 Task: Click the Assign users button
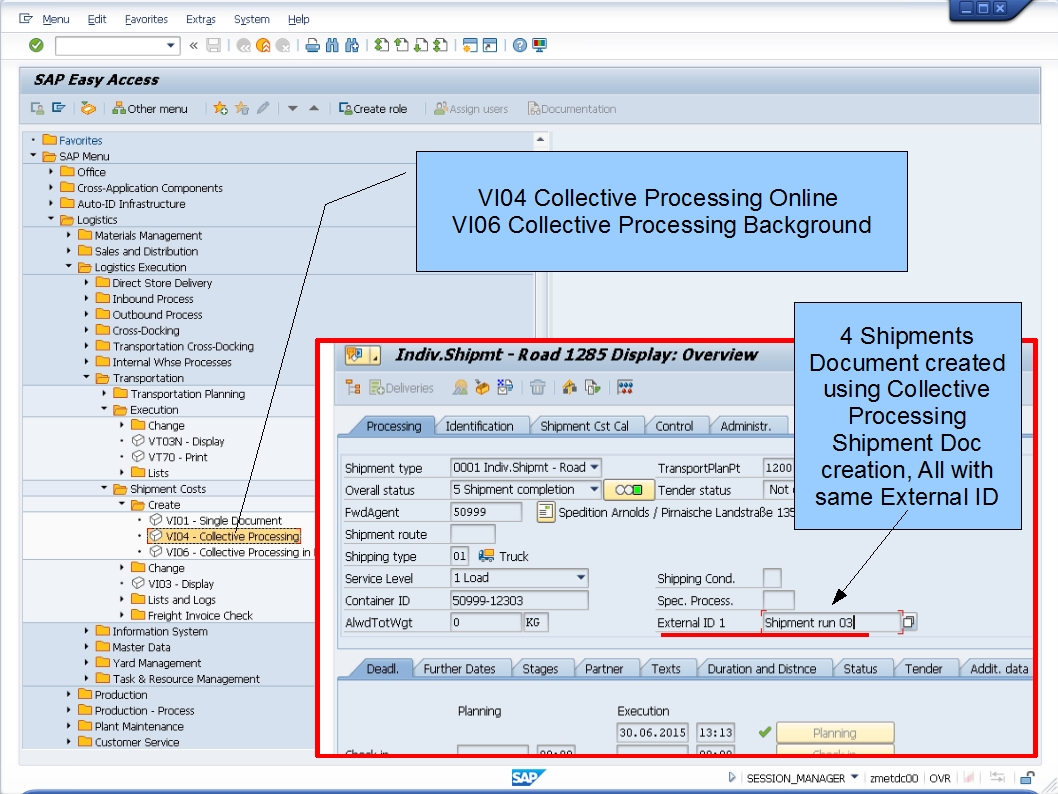(x=471, y=109)
